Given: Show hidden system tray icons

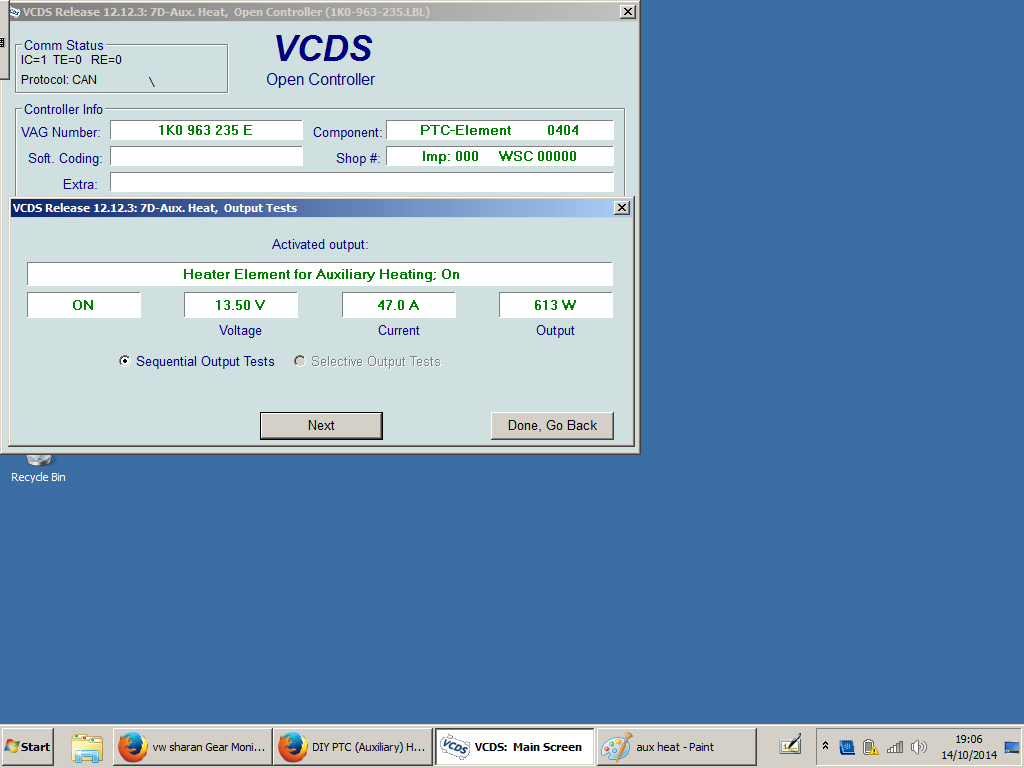Looking at the screenshot, I should (x=825, y=747).
